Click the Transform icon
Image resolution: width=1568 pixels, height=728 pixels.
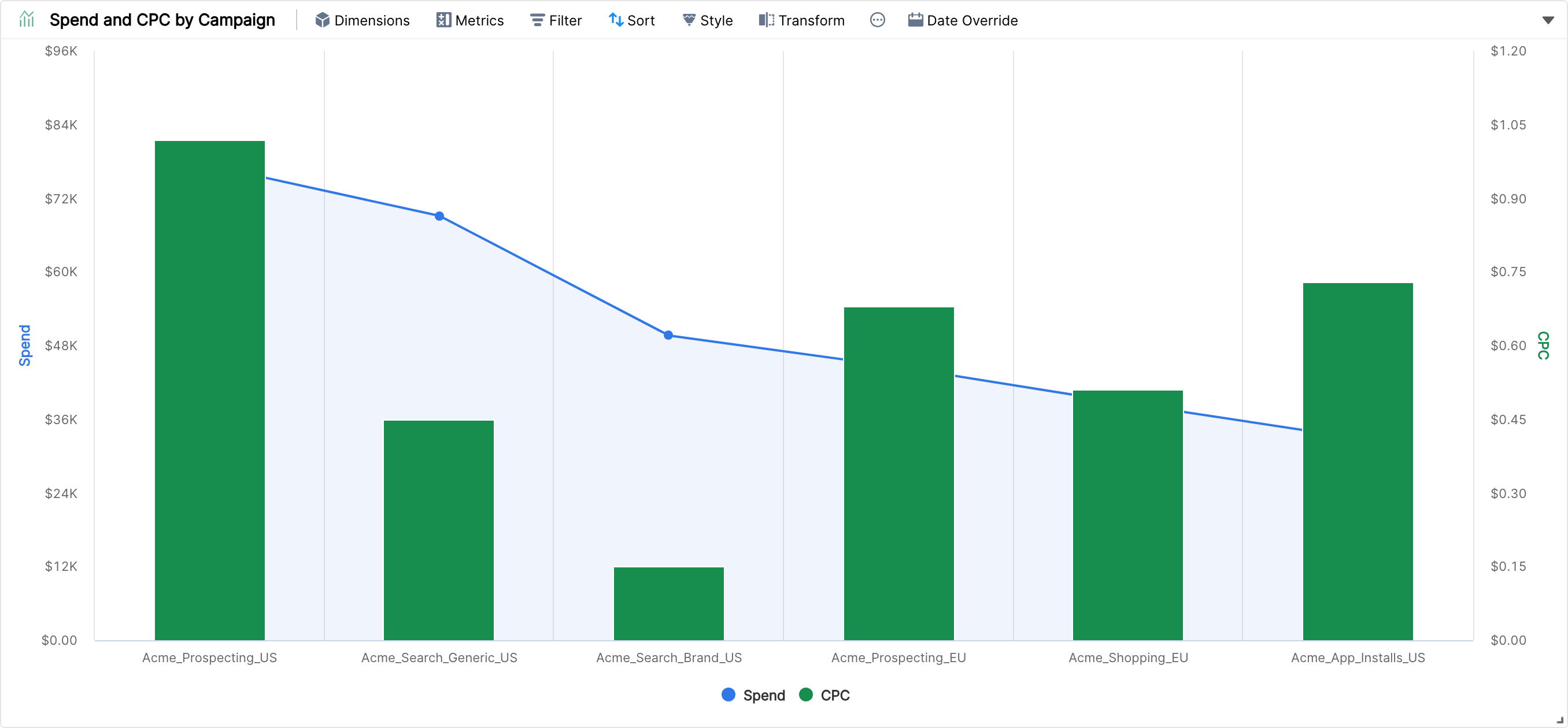[x=766, y=20]
